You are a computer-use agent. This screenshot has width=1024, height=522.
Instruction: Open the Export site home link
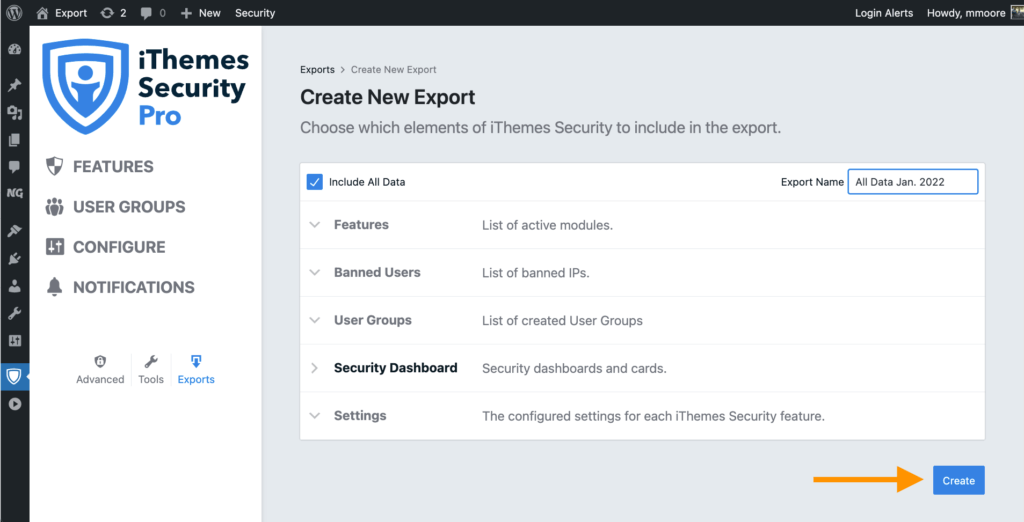click(61, 13)
